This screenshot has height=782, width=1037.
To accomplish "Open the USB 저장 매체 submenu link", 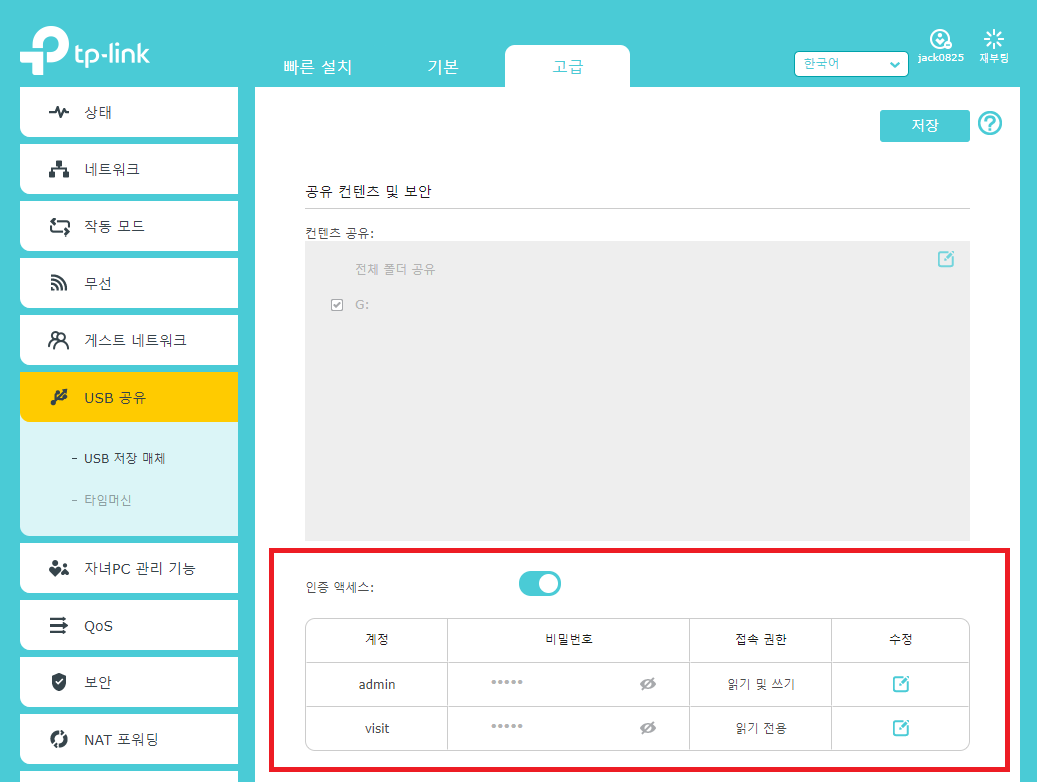I will pos(124,458).
